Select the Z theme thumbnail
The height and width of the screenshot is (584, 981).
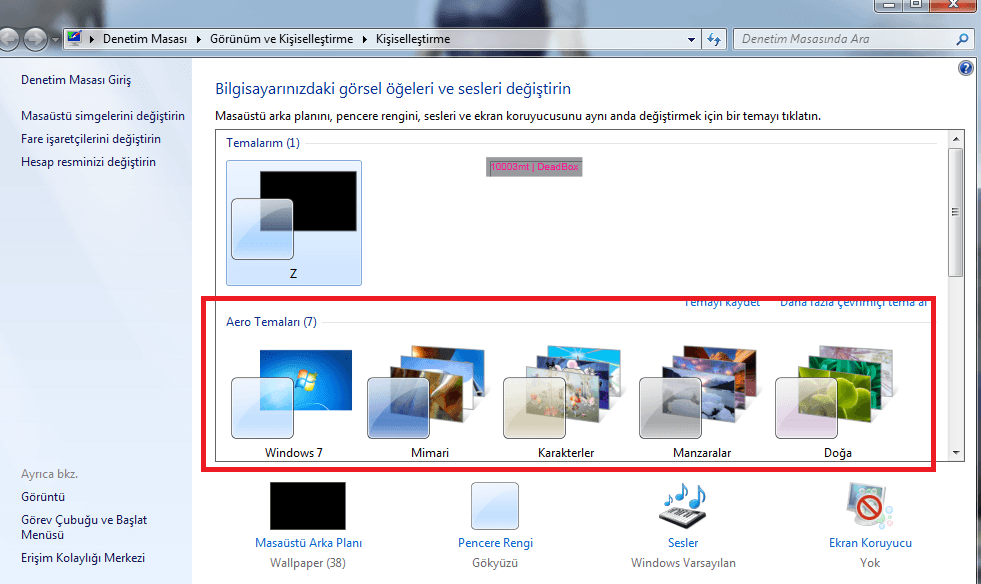point(293,223)
